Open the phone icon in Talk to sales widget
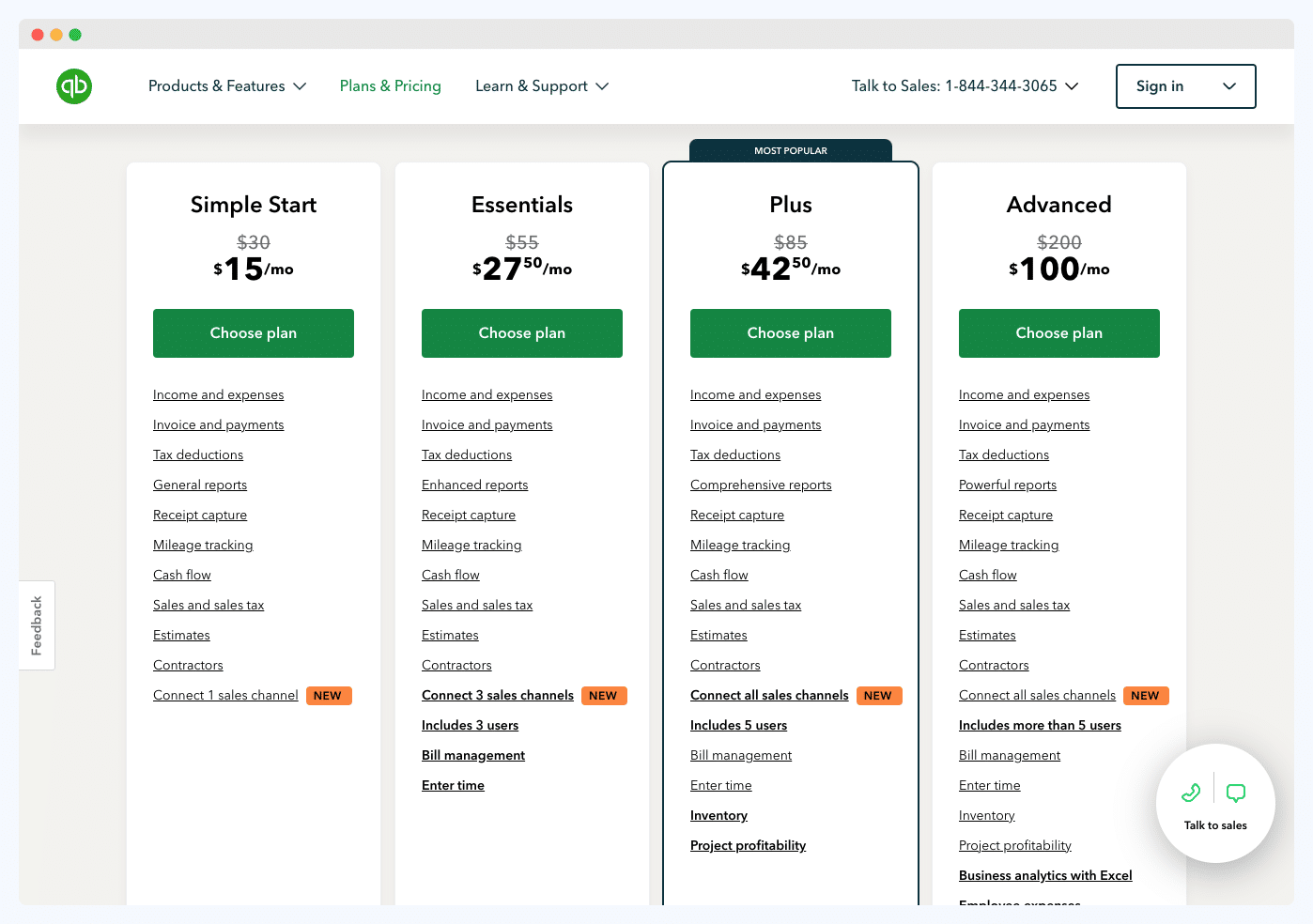The image size is (1313, 924). click(x=1190, y=792)
